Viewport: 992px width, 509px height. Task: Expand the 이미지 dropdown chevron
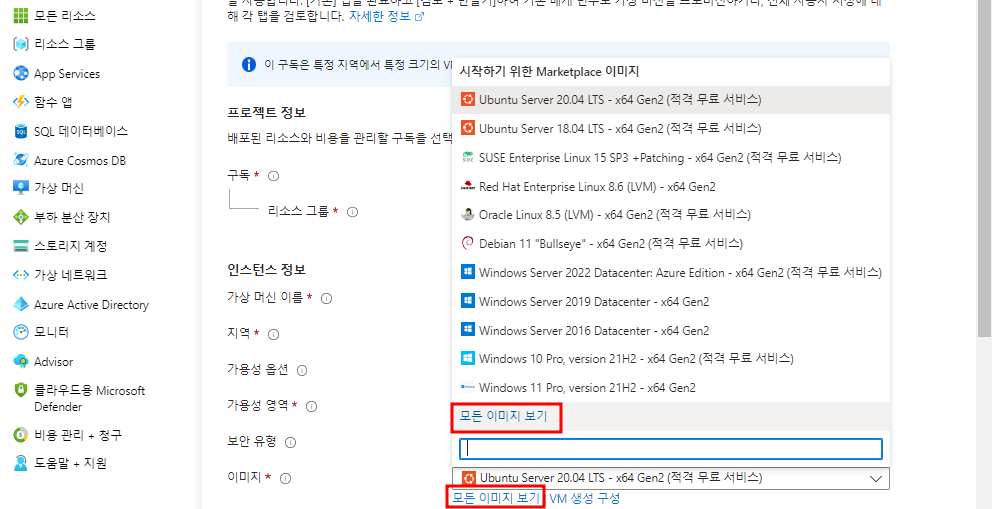876,479
